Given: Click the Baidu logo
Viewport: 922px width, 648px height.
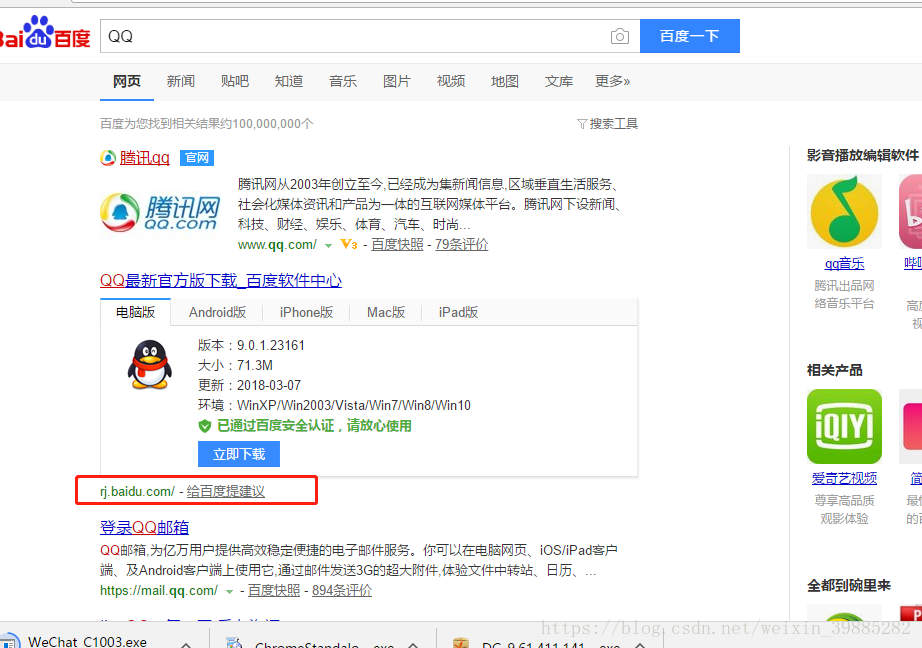Looking at the screenshot, I should click(x=45, y=33).
